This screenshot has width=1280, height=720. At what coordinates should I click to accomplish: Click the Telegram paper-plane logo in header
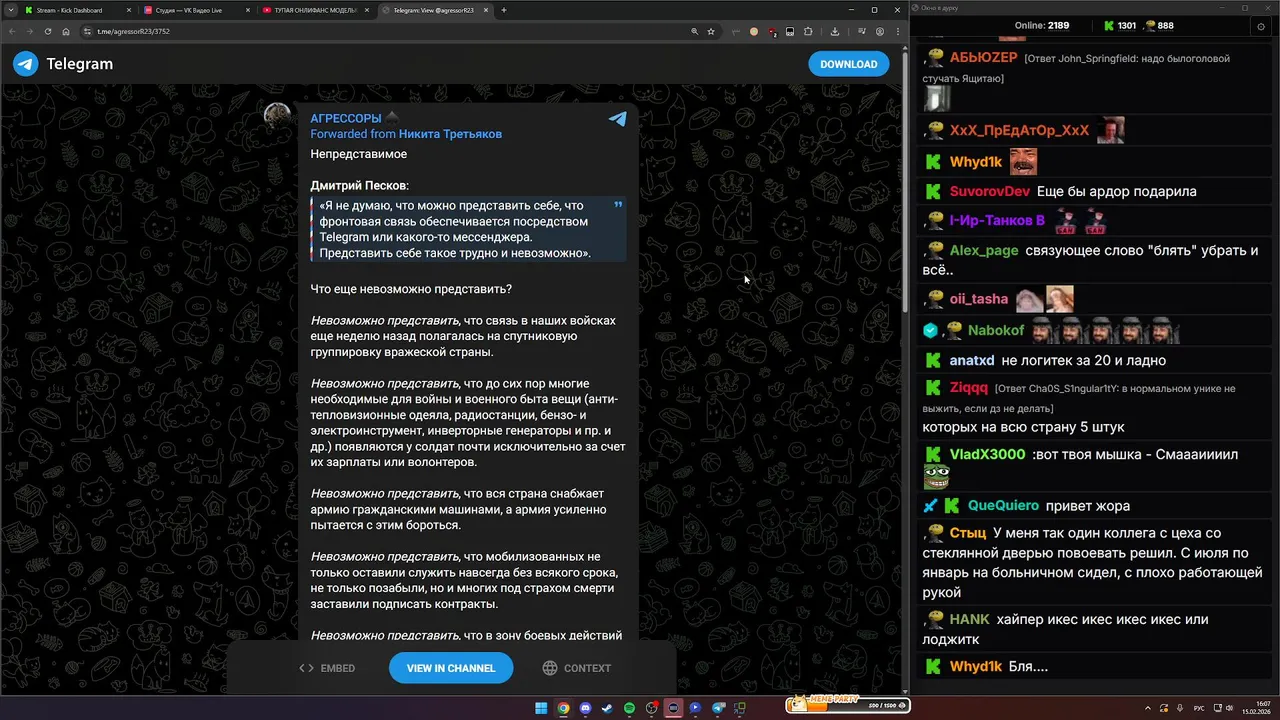click(x=25, y=64)
